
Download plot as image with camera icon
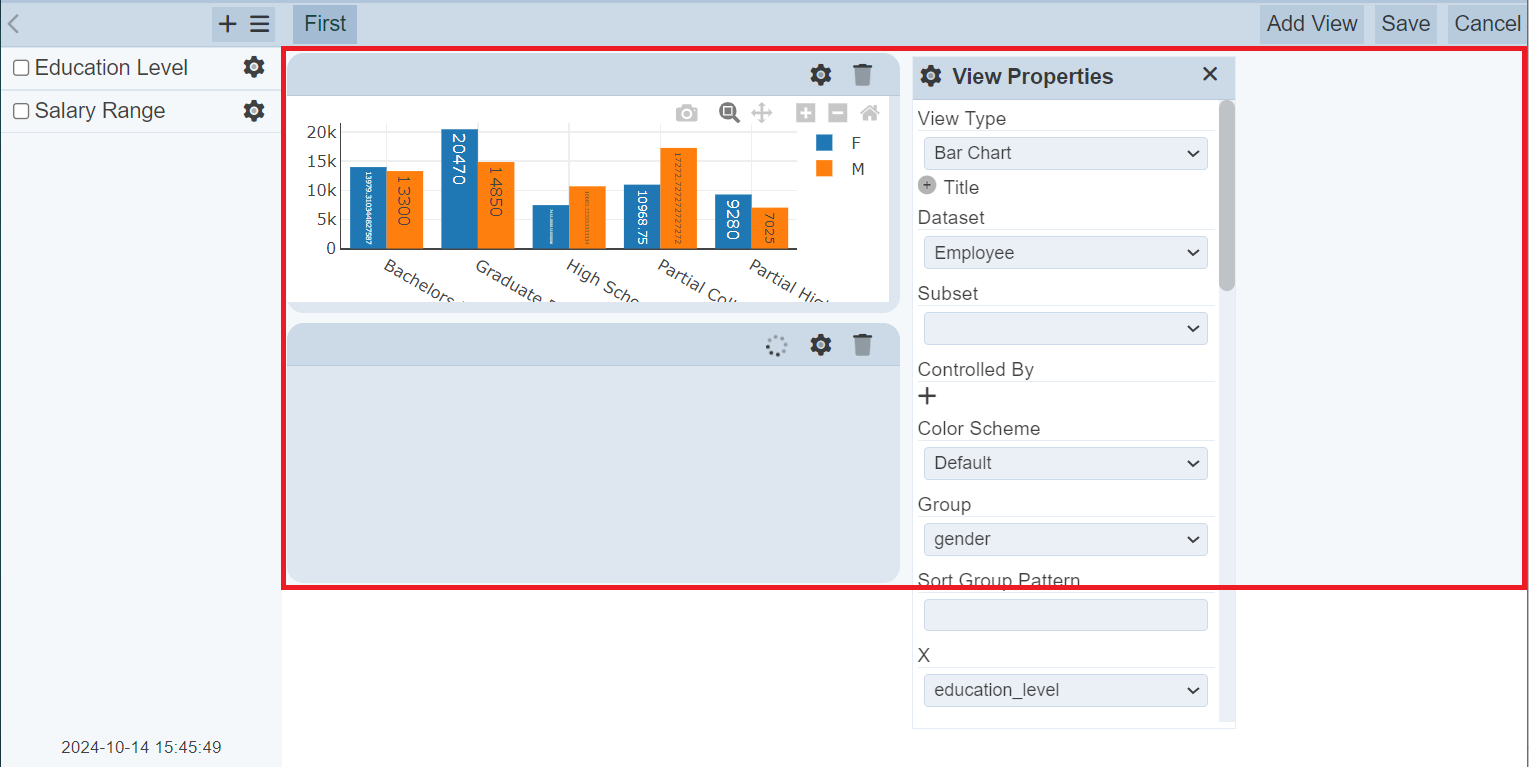[x=686, y=113]
